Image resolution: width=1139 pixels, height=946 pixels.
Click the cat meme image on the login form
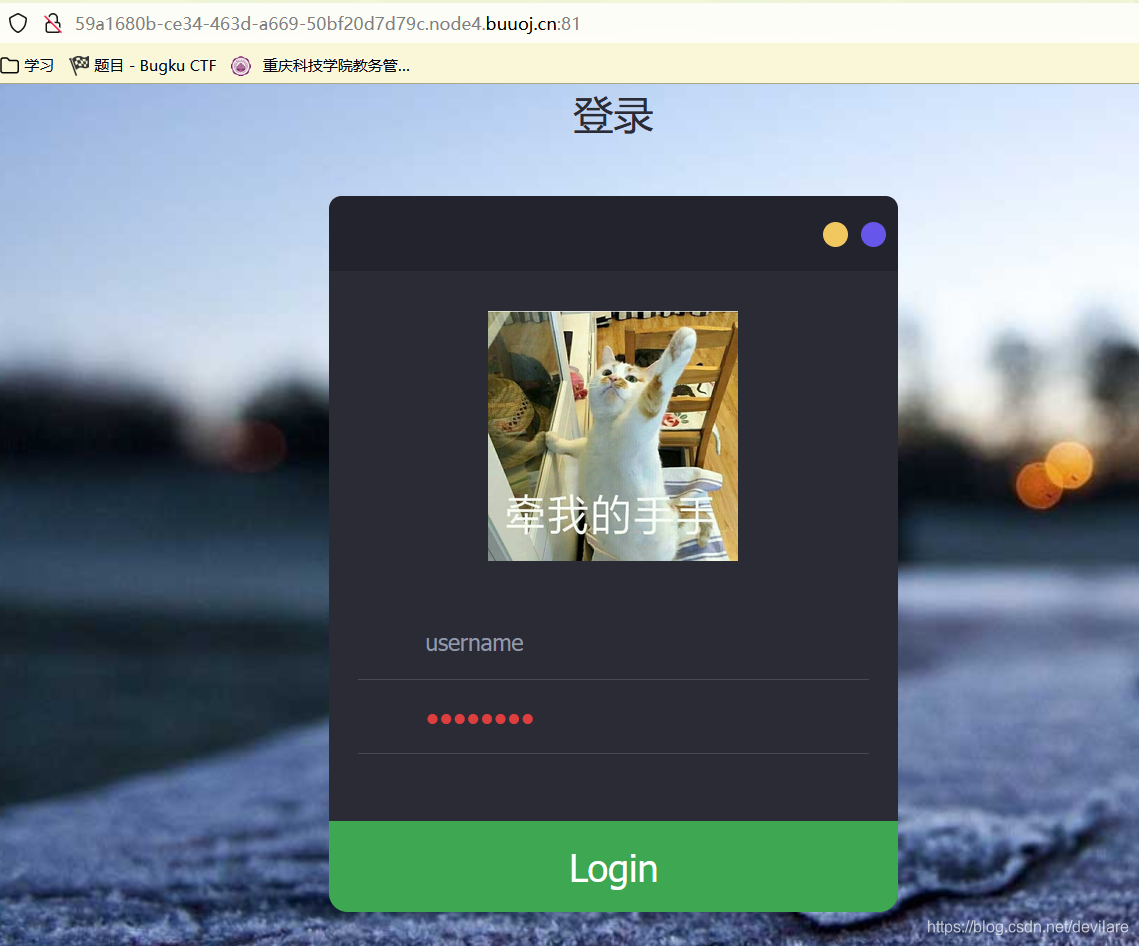(x=612, y=435)
